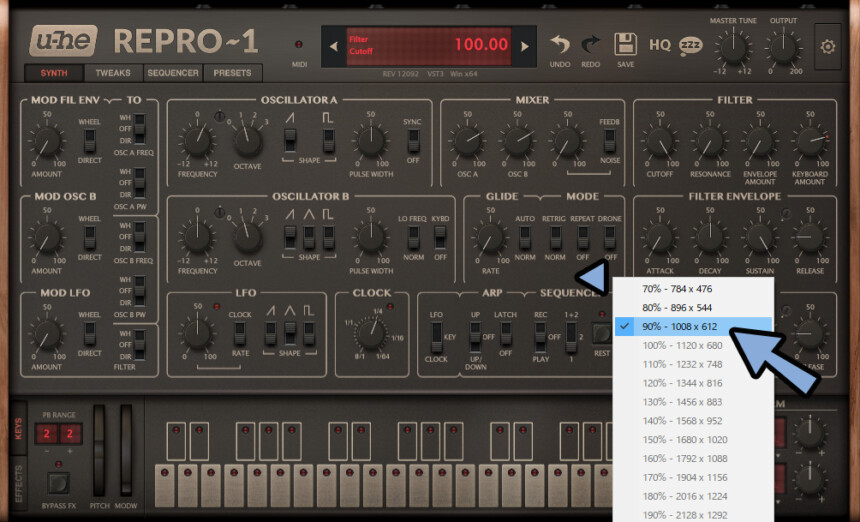
Task: Click the Filter Envelope Attack knob
Action: tap(660, 238)
